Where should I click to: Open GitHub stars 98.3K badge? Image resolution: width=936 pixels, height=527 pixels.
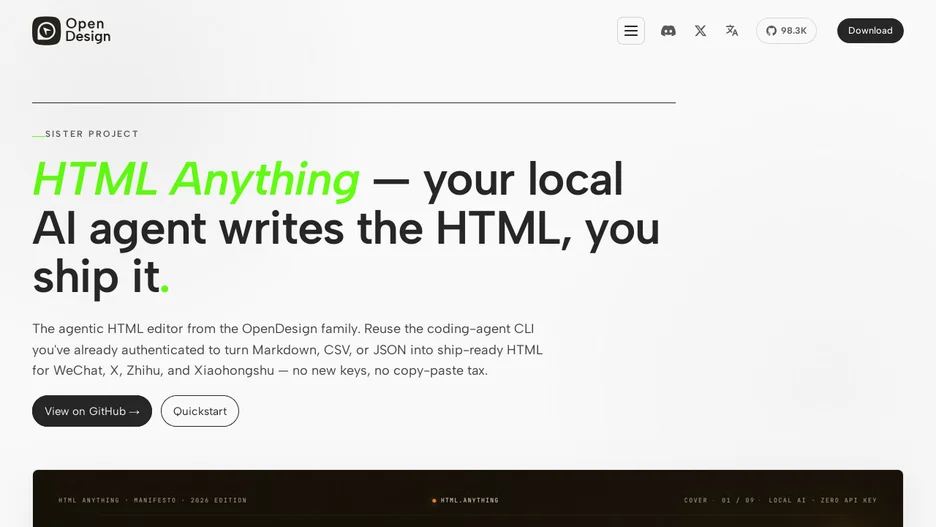[x=786, y=30]
